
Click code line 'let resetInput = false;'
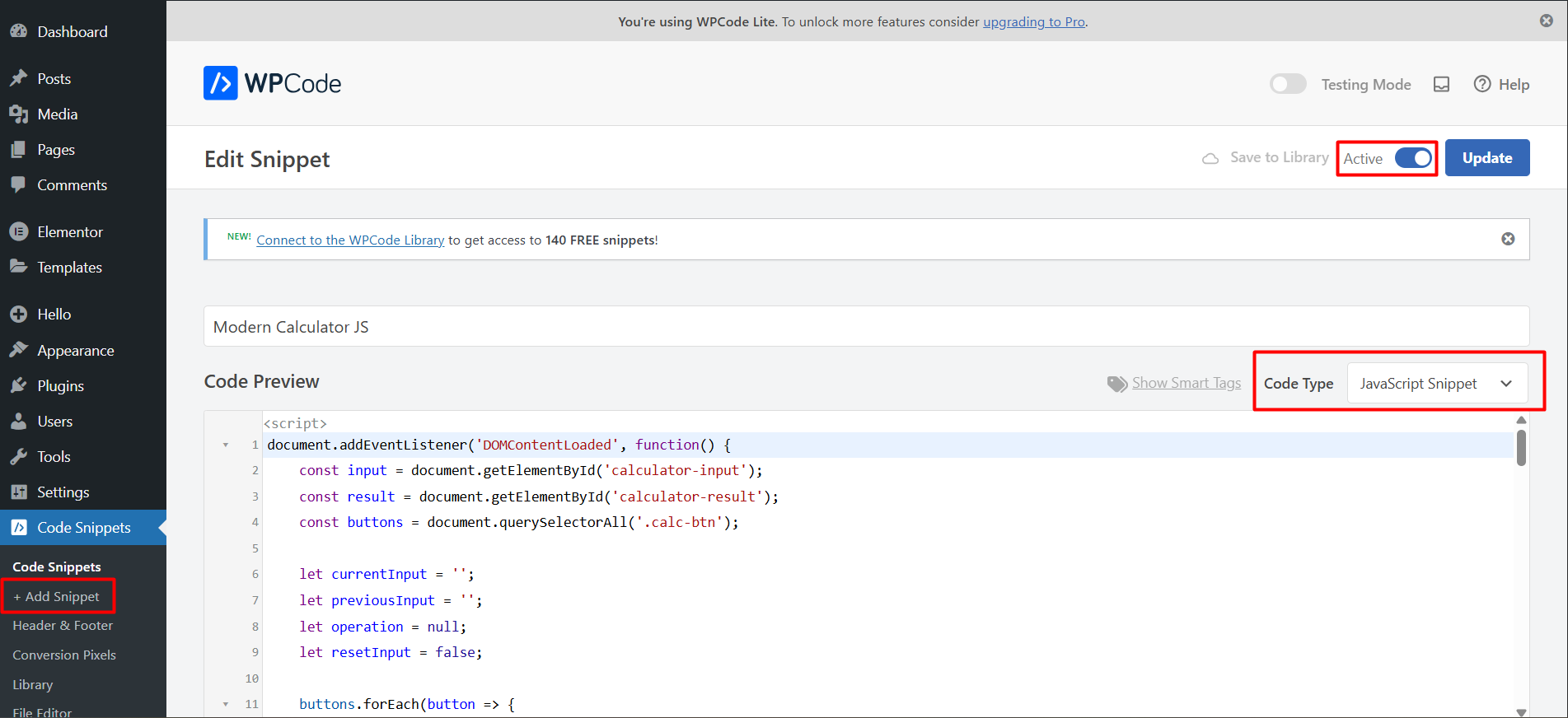point(391,652)
